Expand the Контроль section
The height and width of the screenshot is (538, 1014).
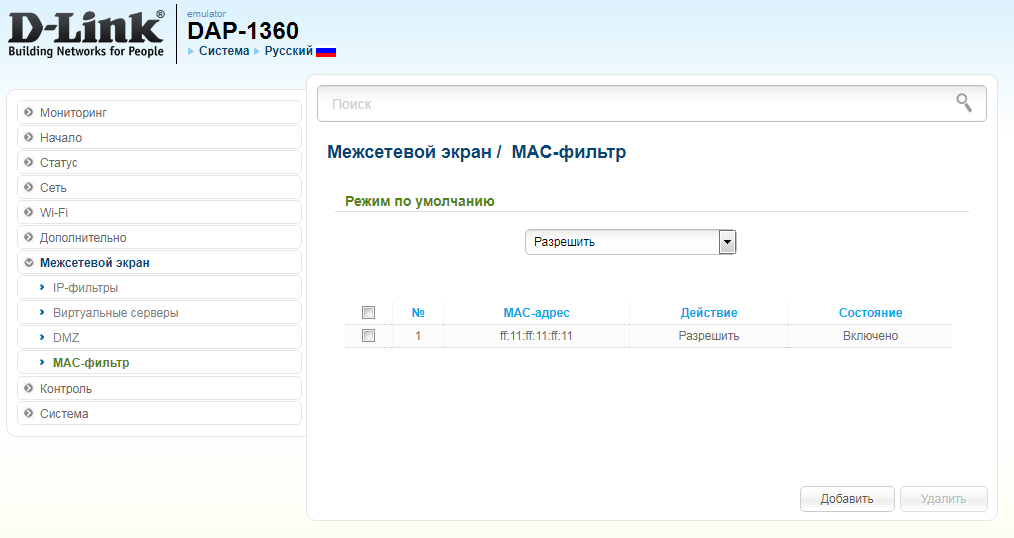click(x=159, y=388)
